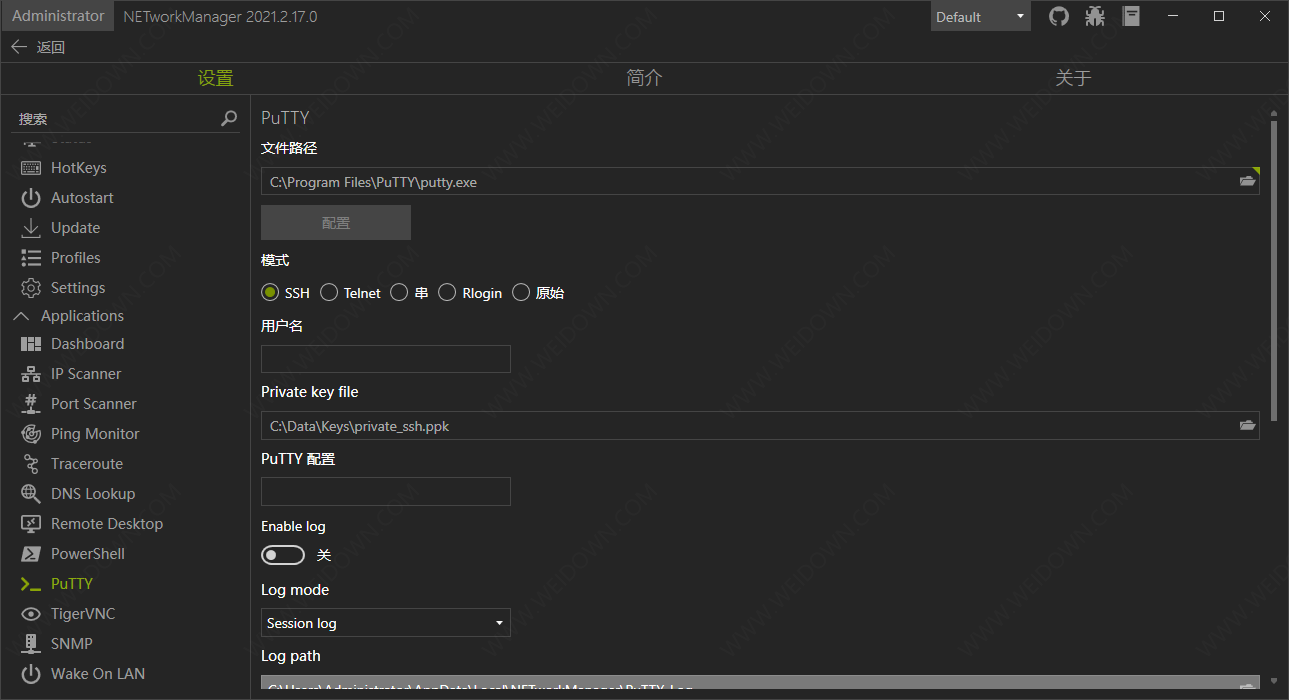Image resolution: width=1289 pixels, height=700 pixels.
Task: Select the Rlogin mode radio button
Action: coord(447,293)
